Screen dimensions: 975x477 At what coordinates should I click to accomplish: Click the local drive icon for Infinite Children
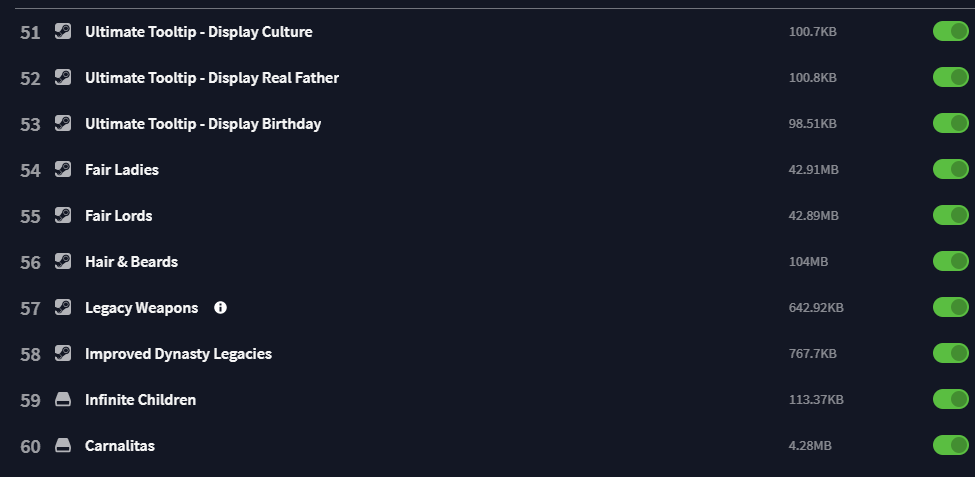[63, 399]
